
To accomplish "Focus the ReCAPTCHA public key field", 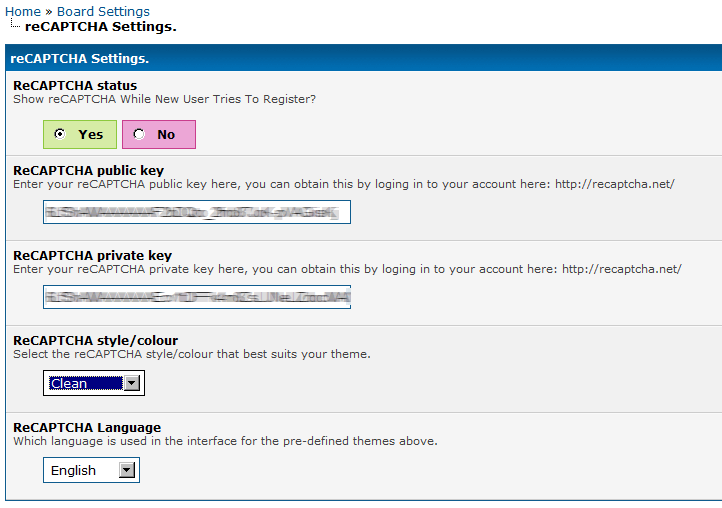I will pos(196,212).
